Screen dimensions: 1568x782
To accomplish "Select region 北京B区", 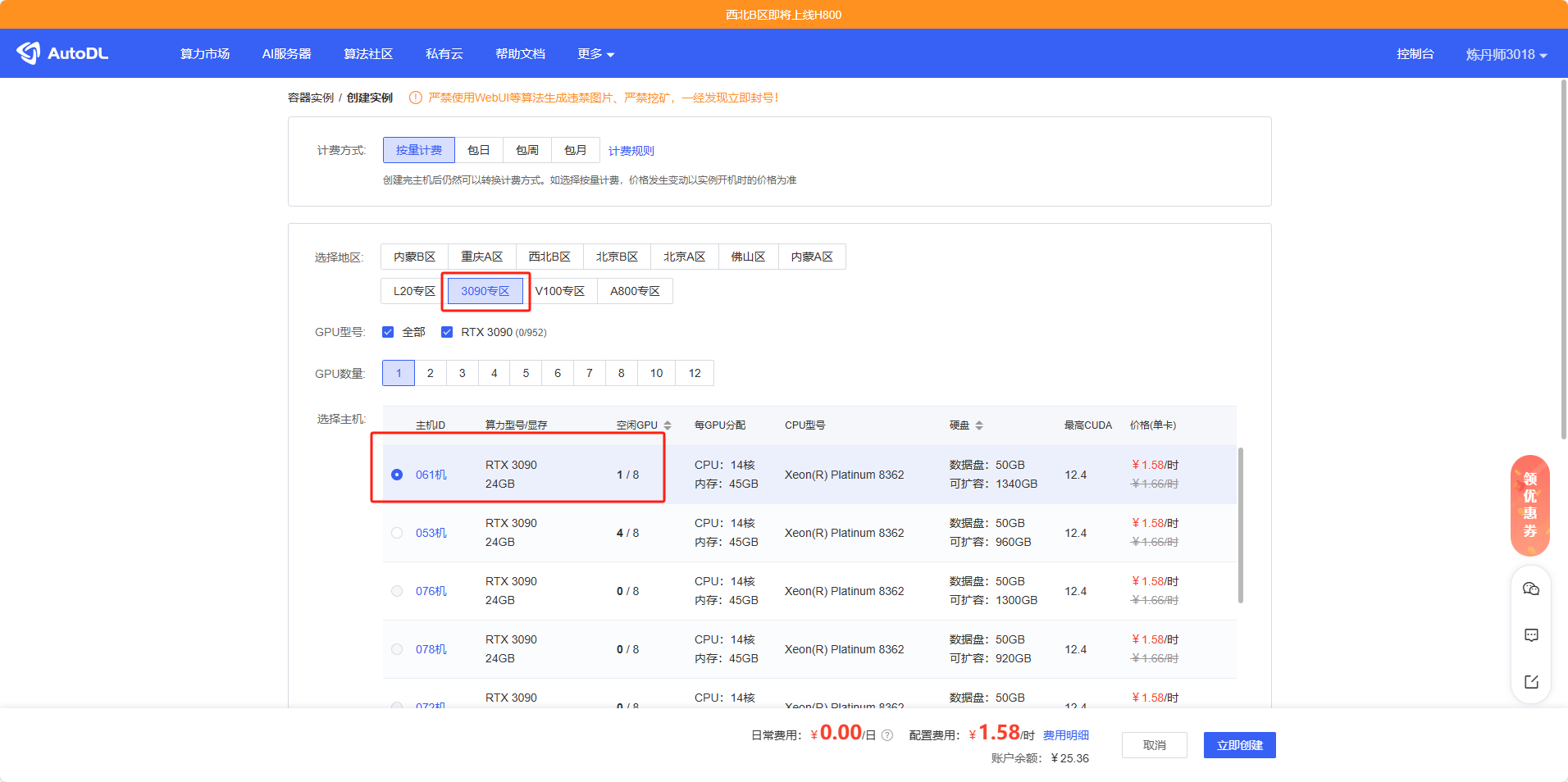I will coord(617,257).
